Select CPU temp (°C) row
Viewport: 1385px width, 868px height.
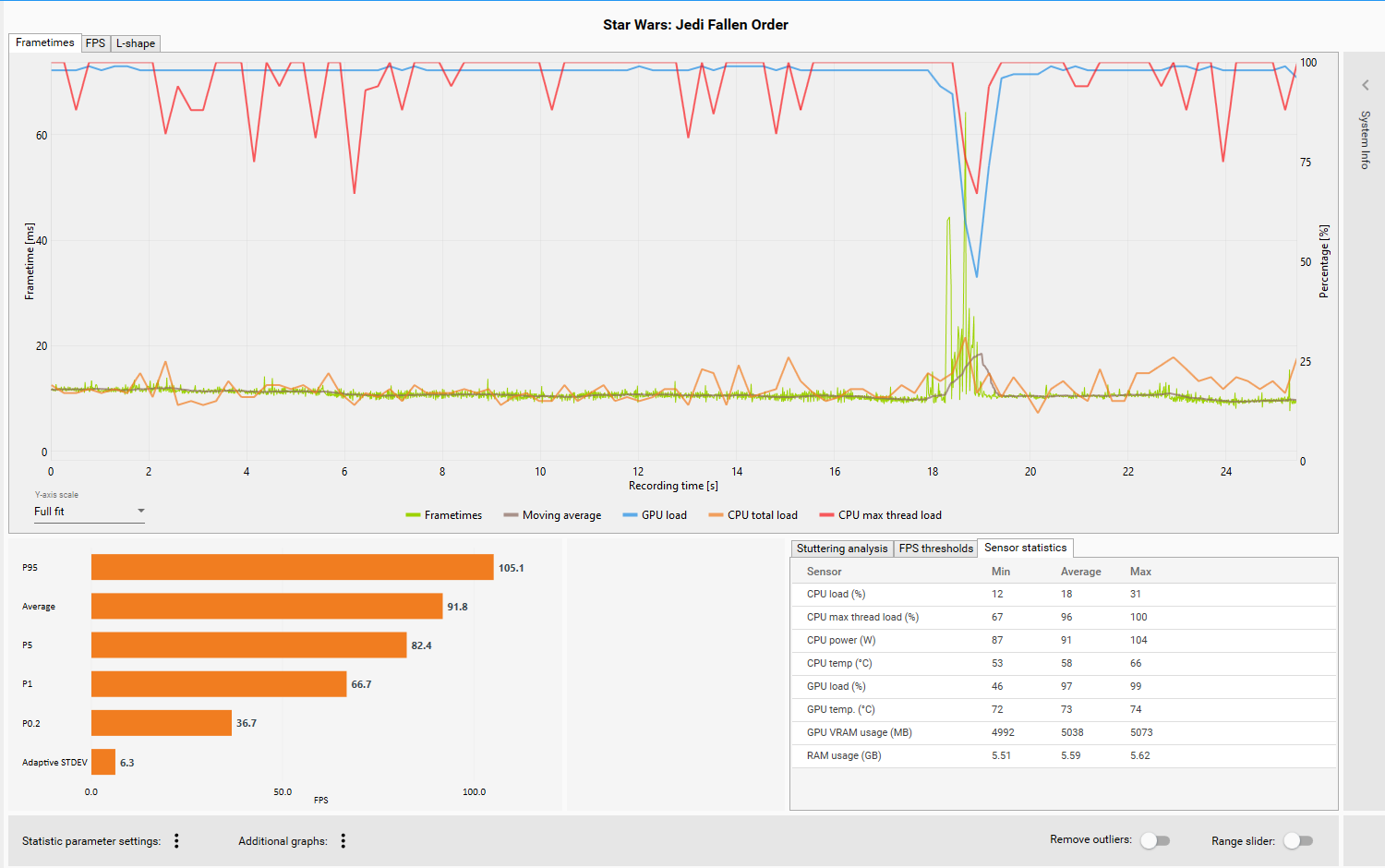pyautogui.click(x=1064, y=664)
